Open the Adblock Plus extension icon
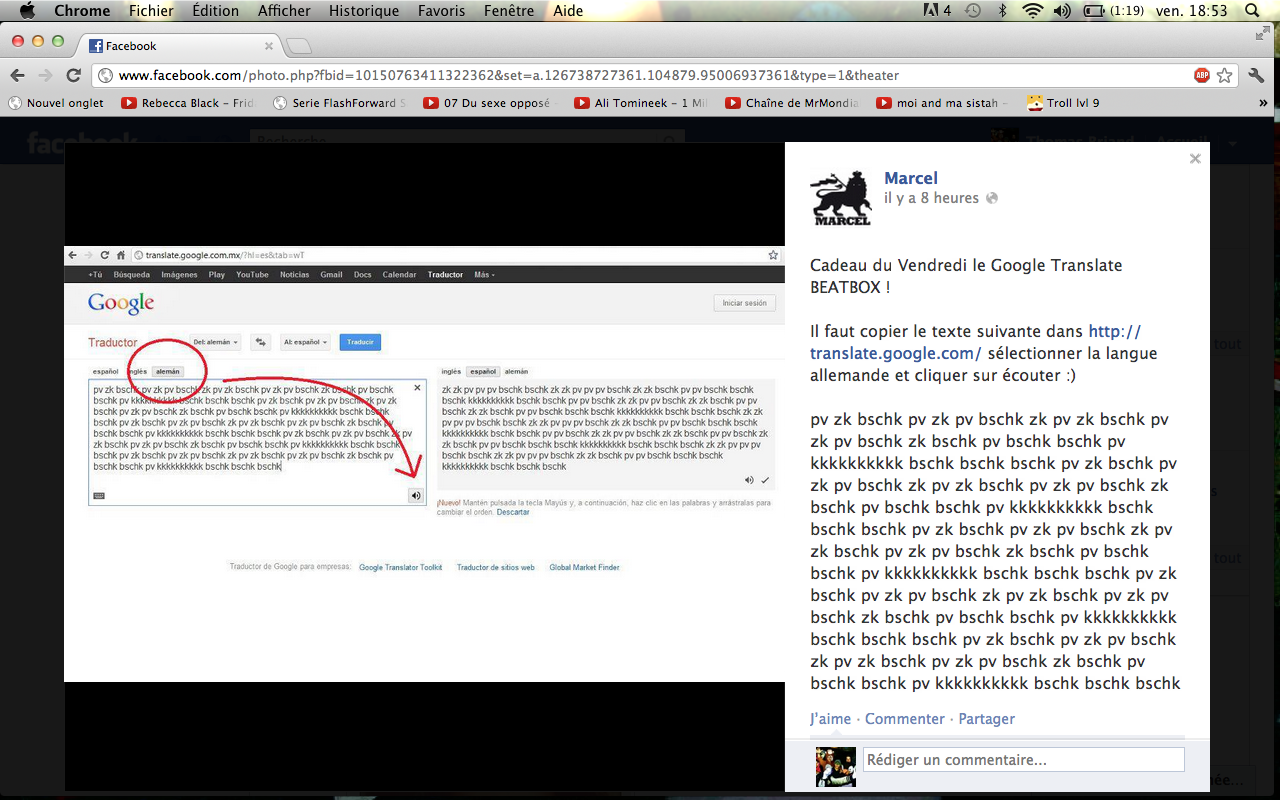This screenshot has width=1280, height=800. pyautogui.click(x=1201, y=75)
